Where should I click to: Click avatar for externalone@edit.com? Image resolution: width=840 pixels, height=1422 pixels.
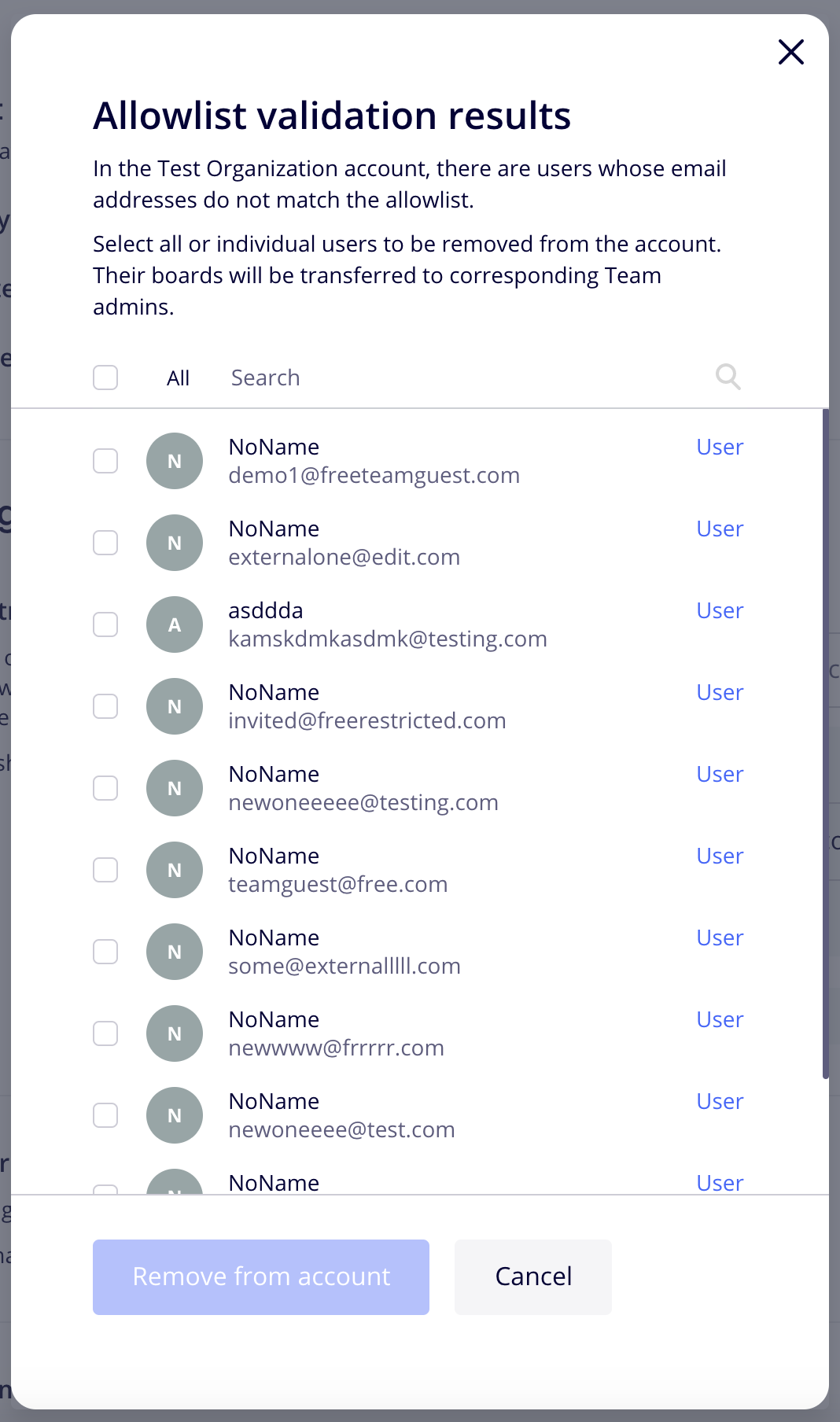tap(175, 543)
